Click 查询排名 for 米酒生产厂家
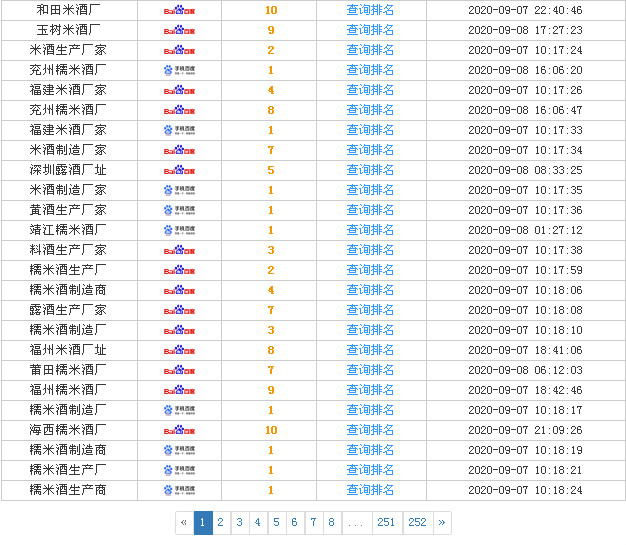The height and width of the screenshot is (545, 626). (370, 50)
